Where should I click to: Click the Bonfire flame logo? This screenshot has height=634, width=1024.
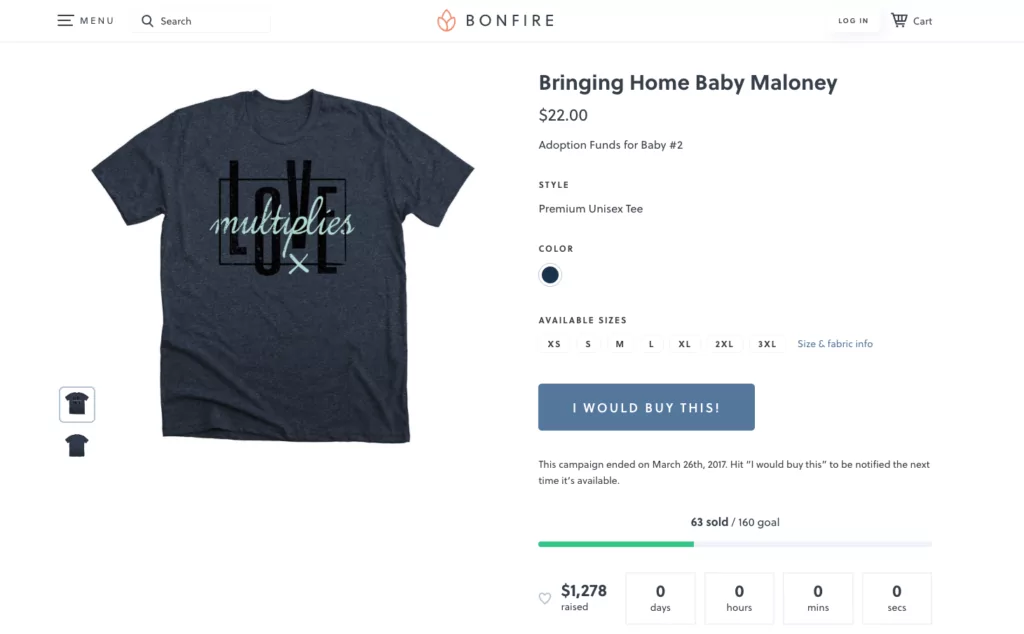pos(446,20)
